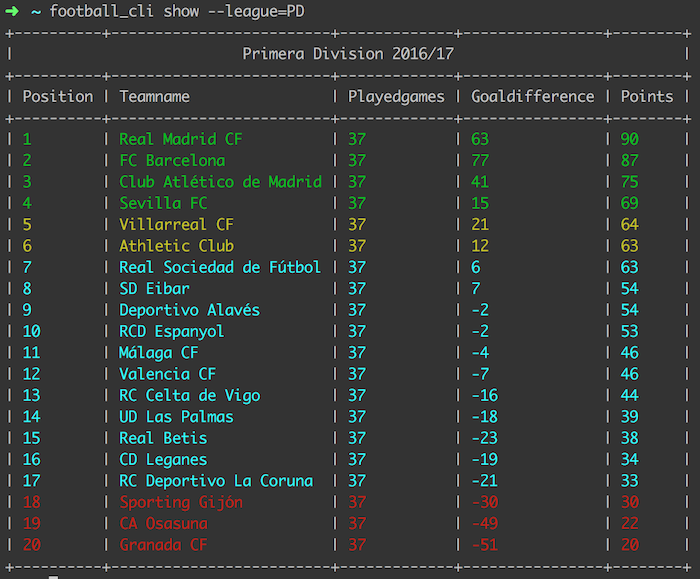Image resolution: width=700 pixels, height=579 pixels.
Task: Click Sevilla FC points value 69
Action: pos(629,203)
